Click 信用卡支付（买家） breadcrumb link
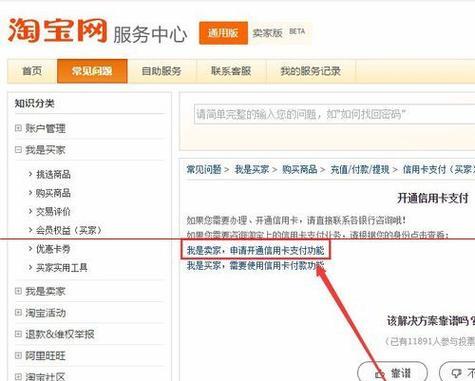475x381 pixels. click(439, 169)
